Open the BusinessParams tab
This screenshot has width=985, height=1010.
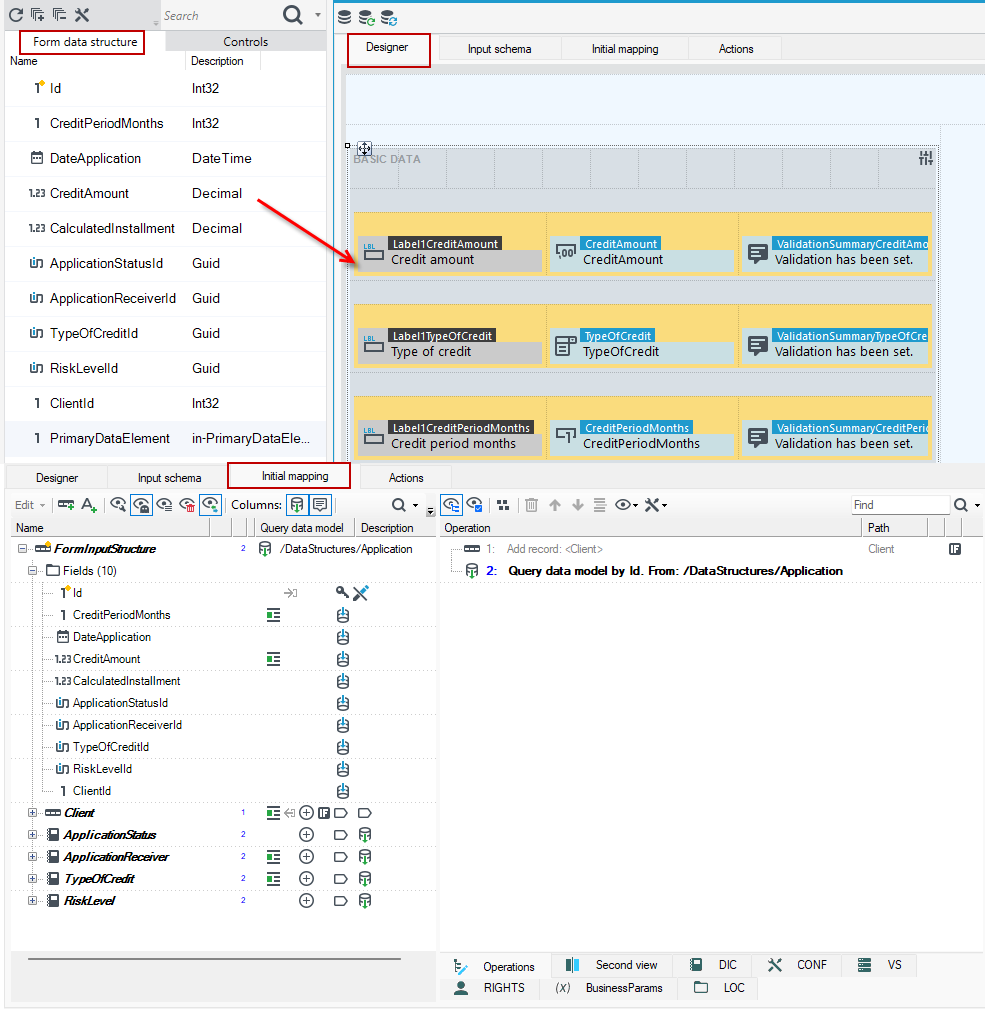(609, 988)
